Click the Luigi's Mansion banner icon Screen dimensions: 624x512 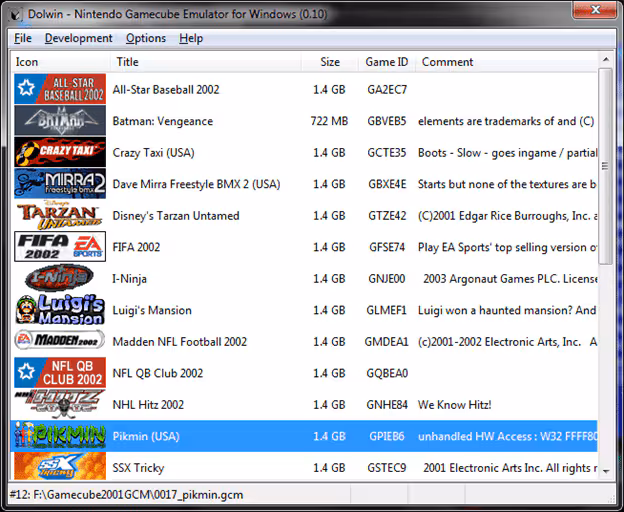point(60,310)
